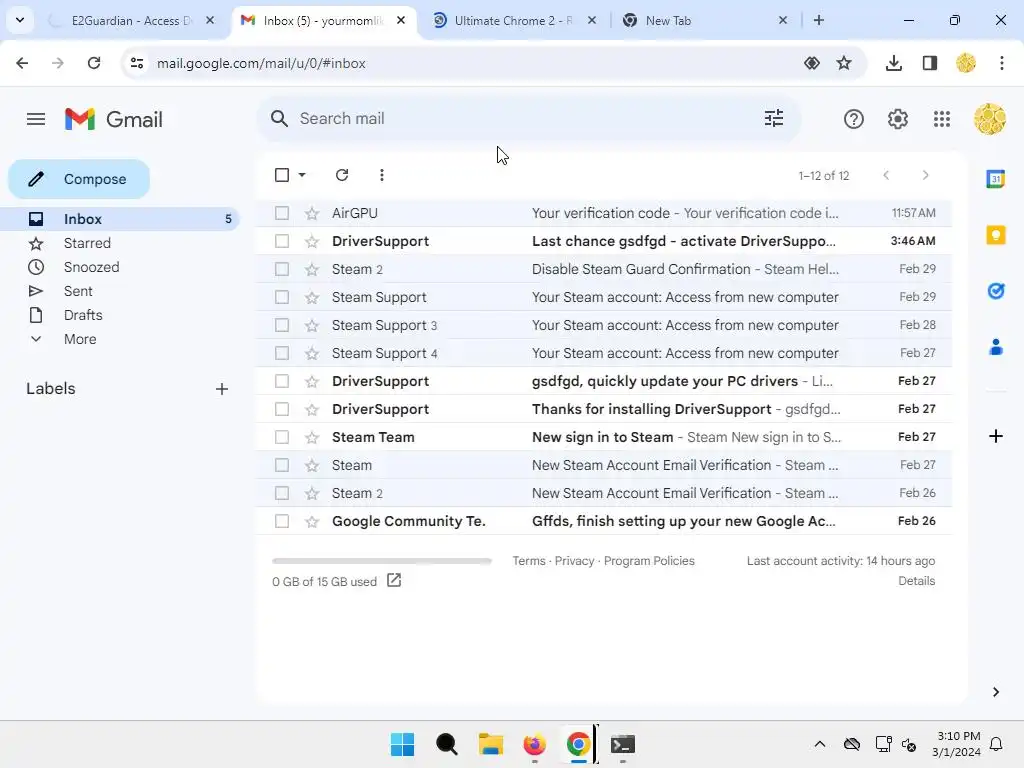Open Chrome downloads icon
Viewport: 1024px width, 768px height.
pyautogui.click(x=893, y=63)
